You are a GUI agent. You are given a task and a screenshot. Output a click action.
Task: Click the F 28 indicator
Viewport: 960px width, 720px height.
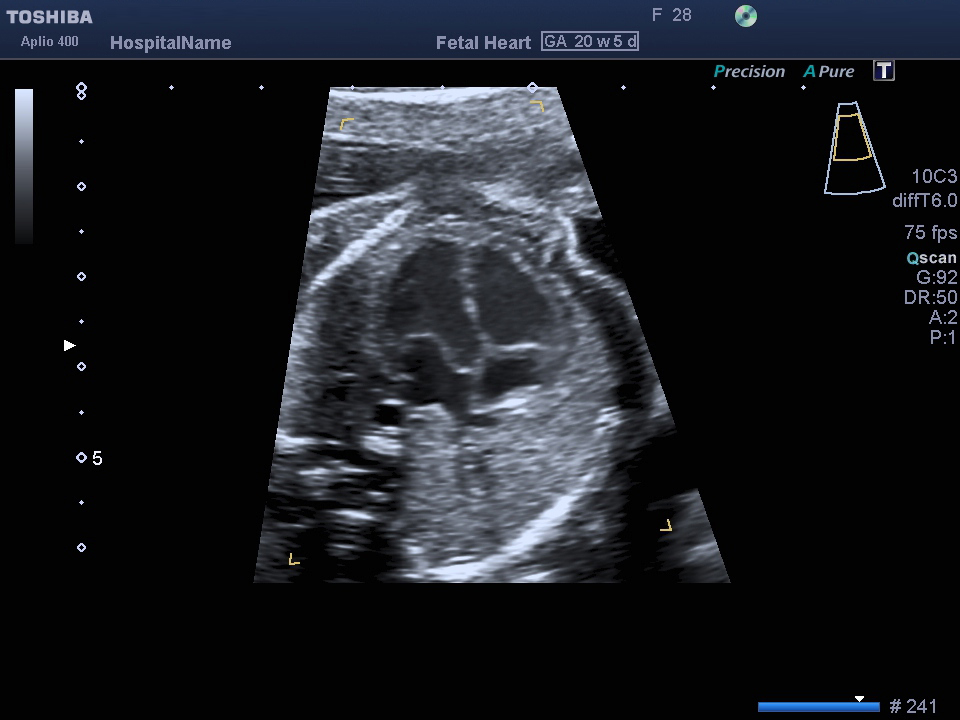(672, 15)
